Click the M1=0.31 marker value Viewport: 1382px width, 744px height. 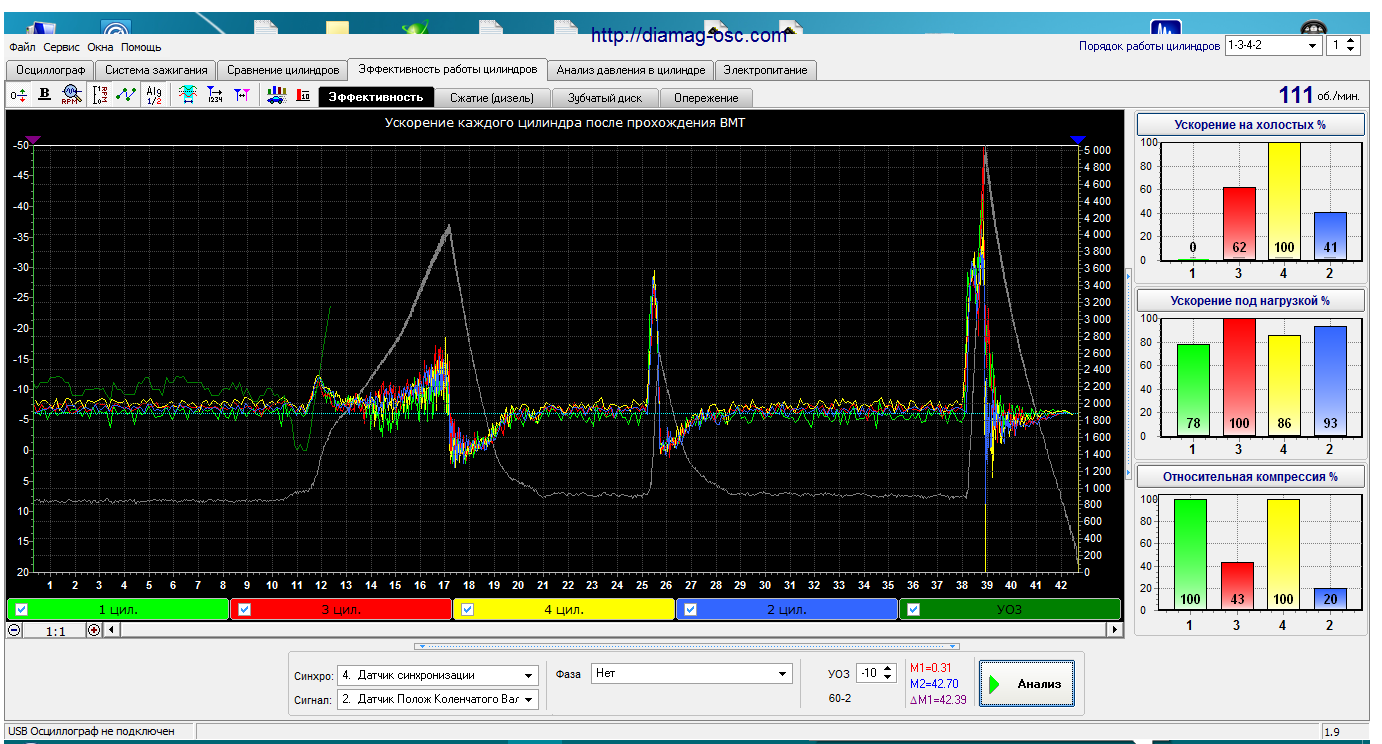click(x=931, y=668)
